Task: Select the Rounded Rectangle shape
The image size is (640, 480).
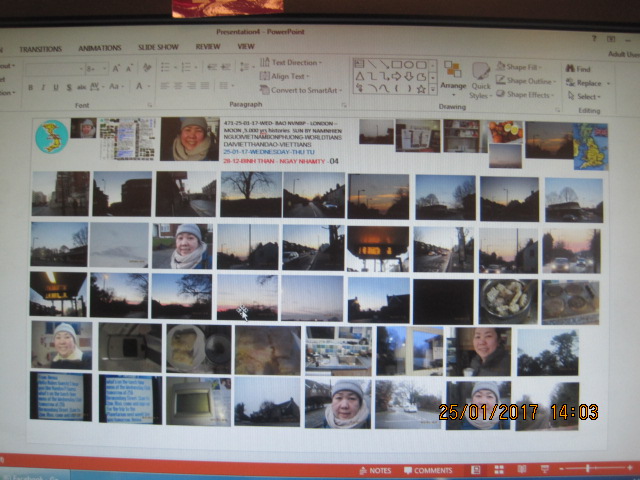Action: [421, 65]
